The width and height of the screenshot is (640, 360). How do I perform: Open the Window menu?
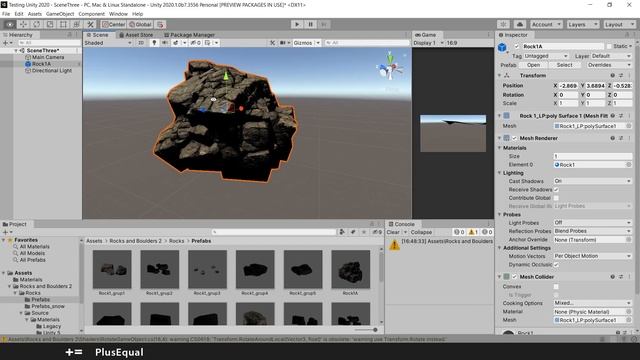pos(118,14)
